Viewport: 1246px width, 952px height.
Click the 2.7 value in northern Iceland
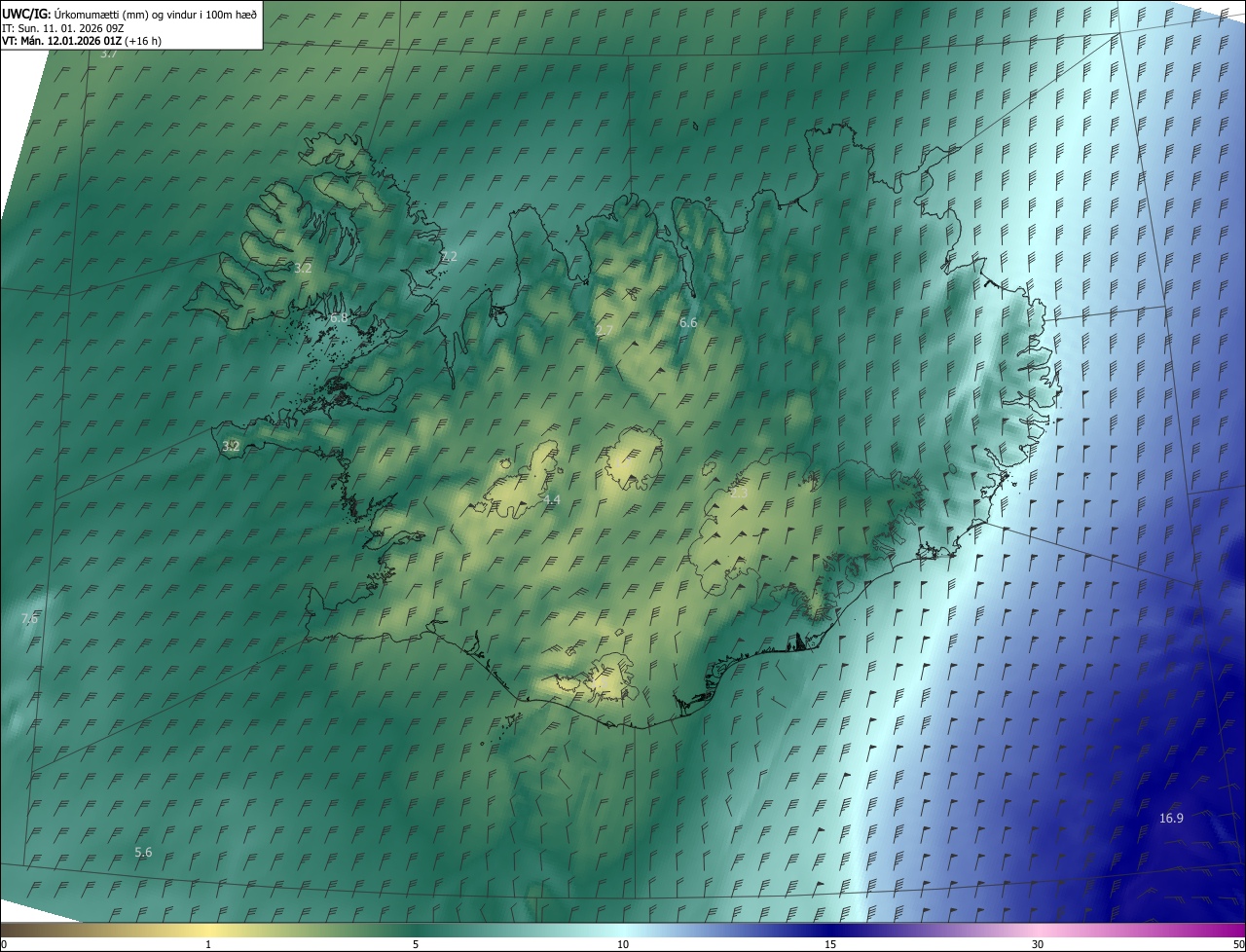click(605, 332)
